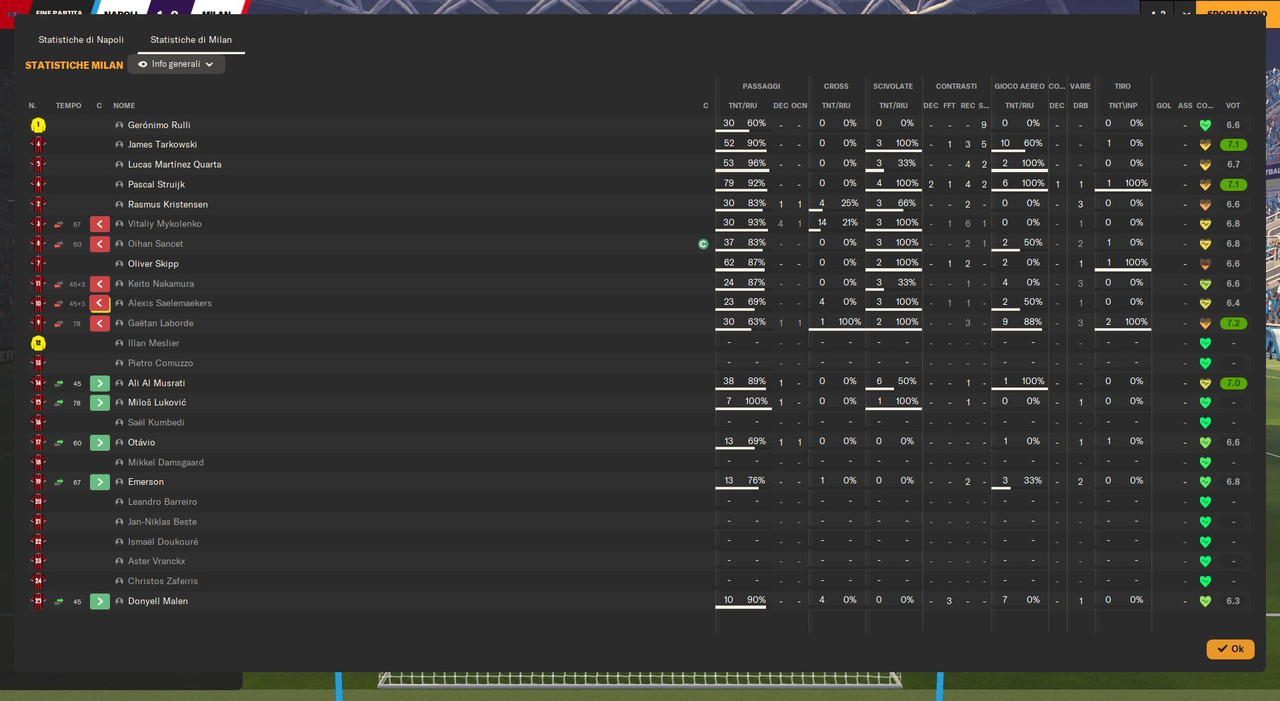Click James Tarkowski's 7.1 rating badge

pos(1233,144)
